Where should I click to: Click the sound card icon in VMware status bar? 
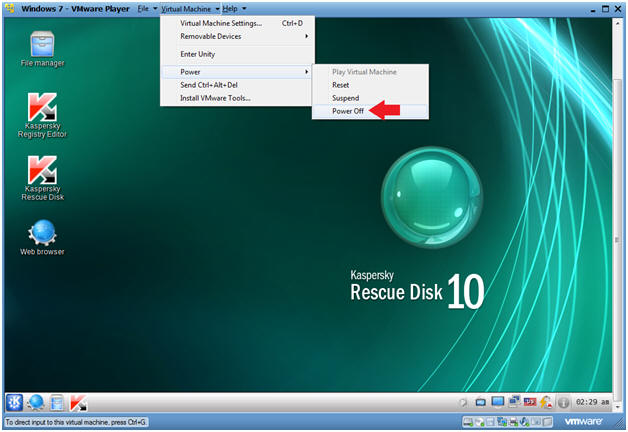coord(524,422)
